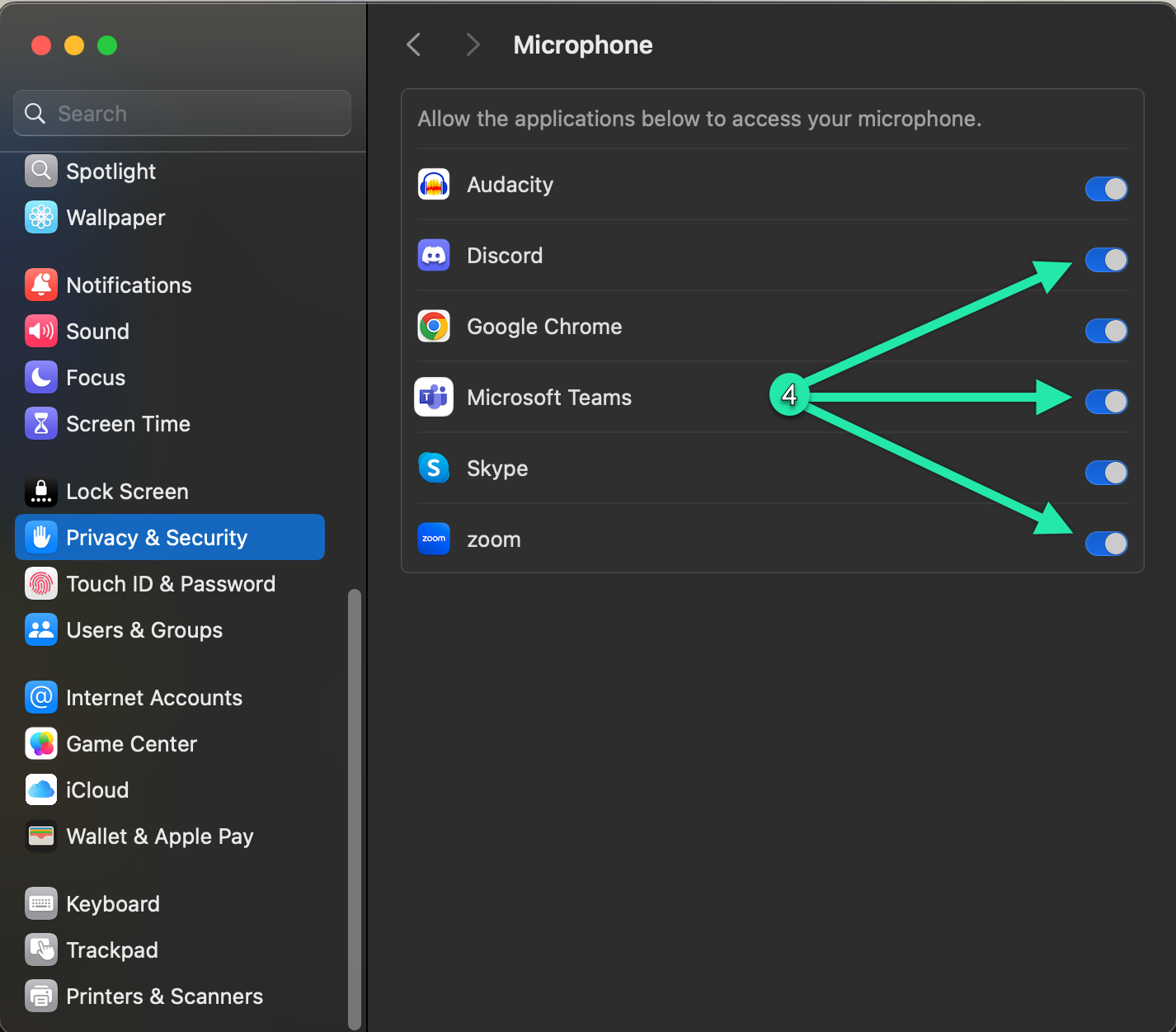The width and height of the screenshot is (1176, 1032).
Task: Click the Google Chrome app icon
Action: coord(434,327)
